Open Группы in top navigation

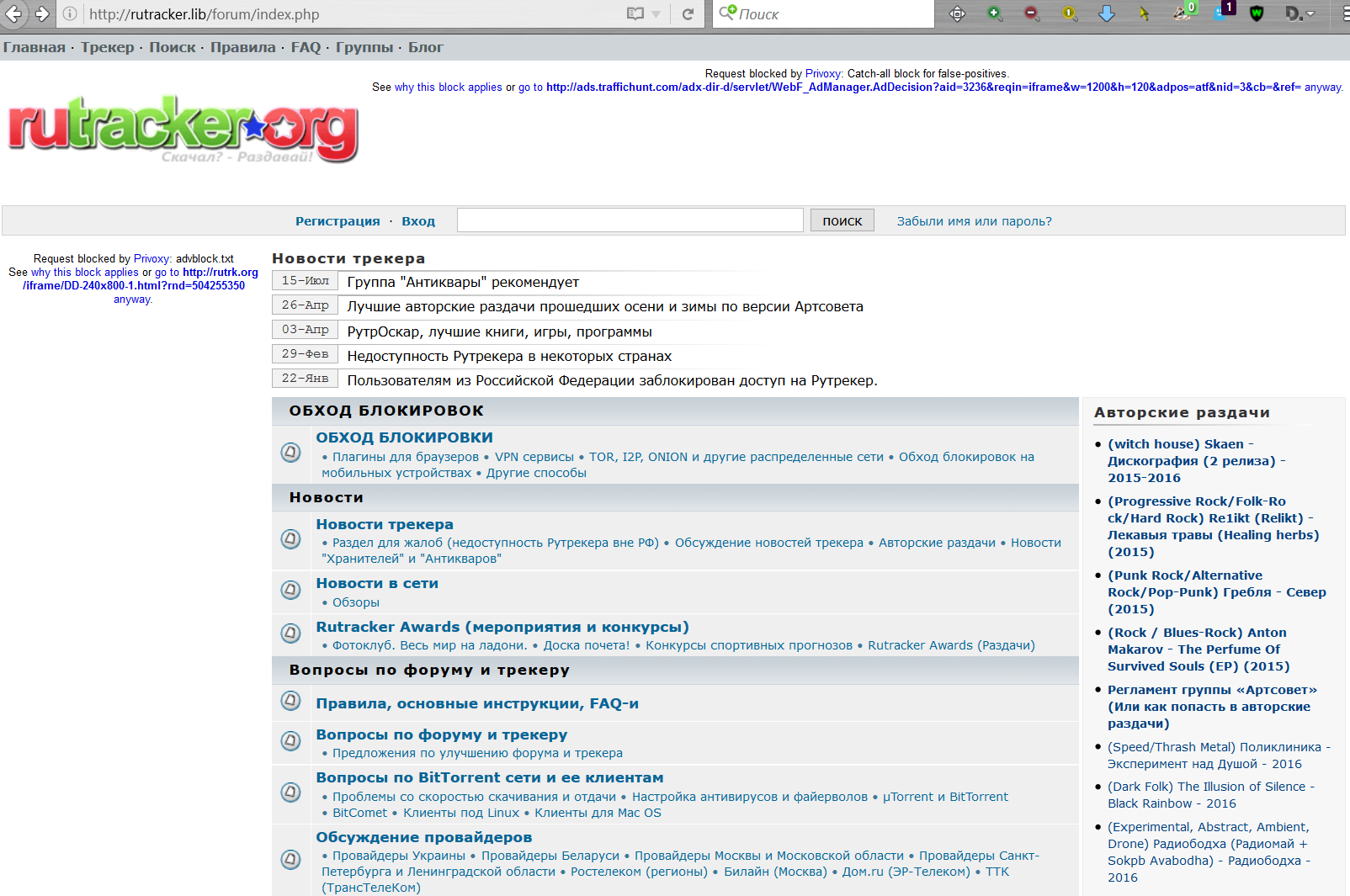click(364, 47)
